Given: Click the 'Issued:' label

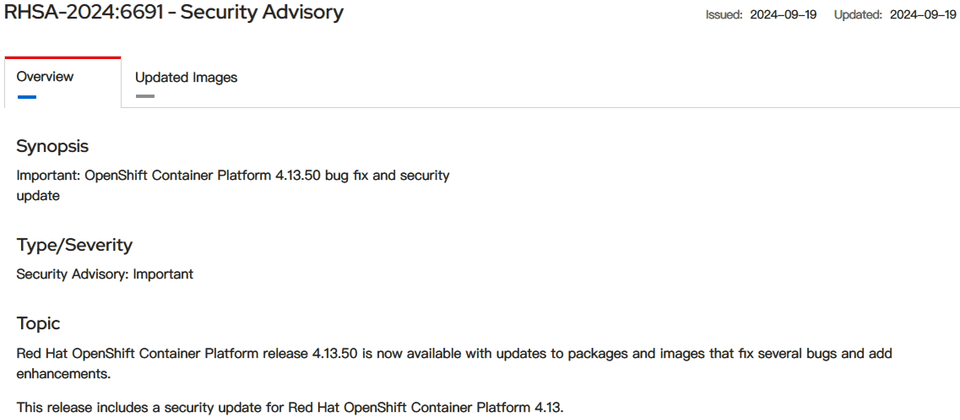Looking at the screenshot, I should coord(725,15).
